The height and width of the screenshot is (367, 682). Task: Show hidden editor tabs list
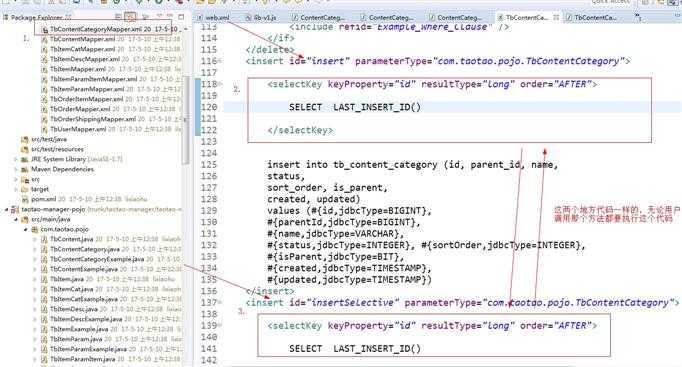pyautogui.click(x=638, y=17)
